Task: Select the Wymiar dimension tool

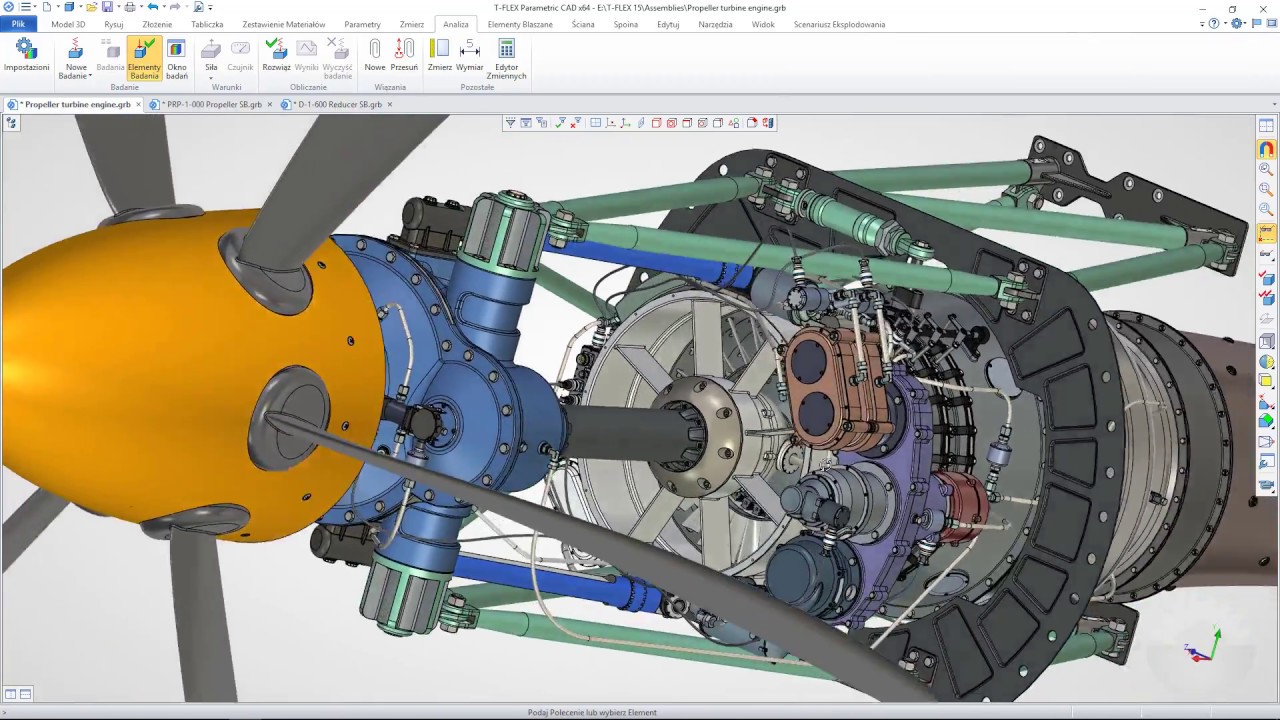Action: click(x=470, y=56)
